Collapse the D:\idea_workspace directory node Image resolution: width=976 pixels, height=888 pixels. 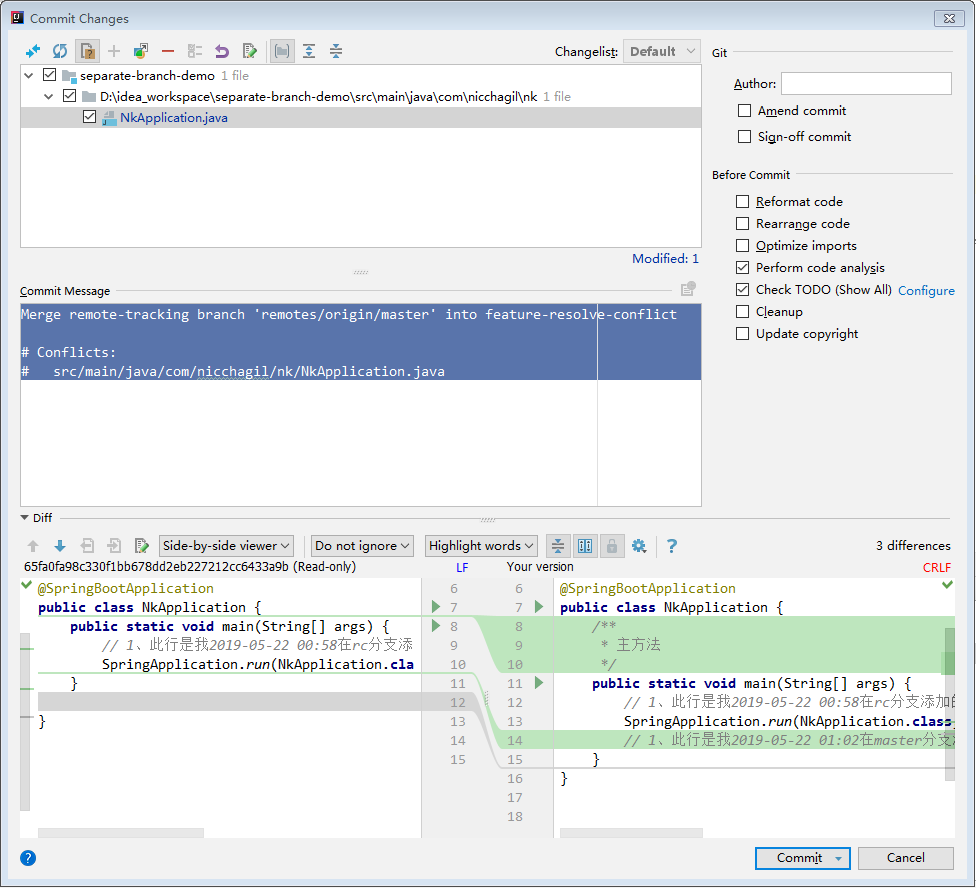point(49,96)
